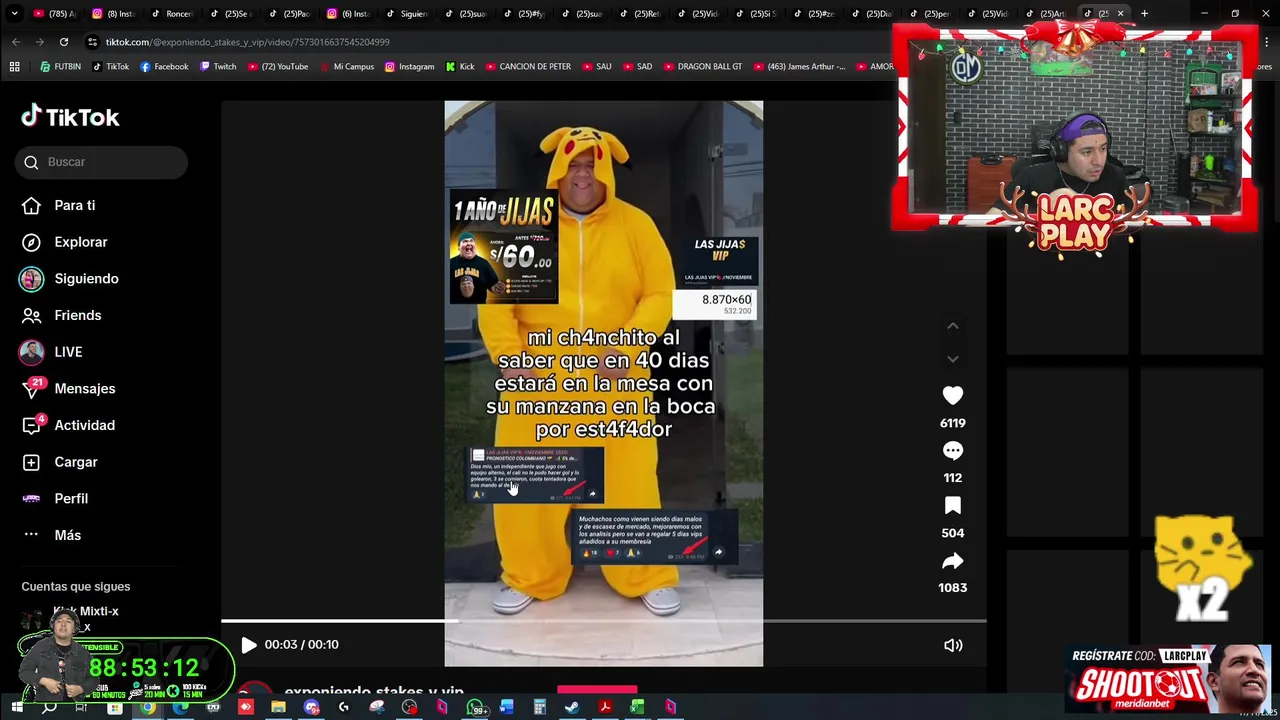Open Para ti home feed
1280x720 pixels.
pyautogui.click(x=59, y=205)
